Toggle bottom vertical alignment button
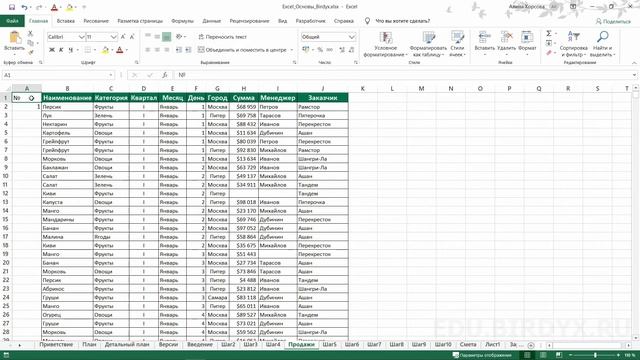The height and width of the screenshot is (360, 640). (167, 37)
